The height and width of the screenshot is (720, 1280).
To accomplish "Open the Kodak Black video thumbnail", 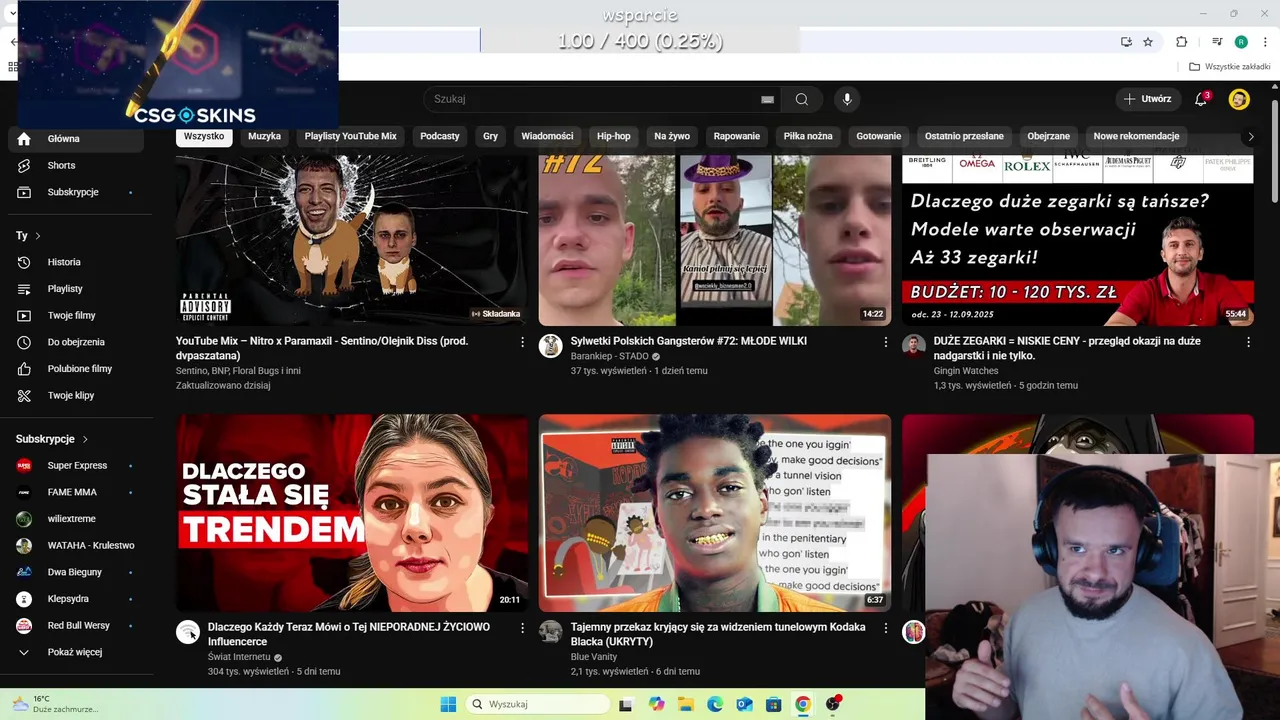I will 715,513.
